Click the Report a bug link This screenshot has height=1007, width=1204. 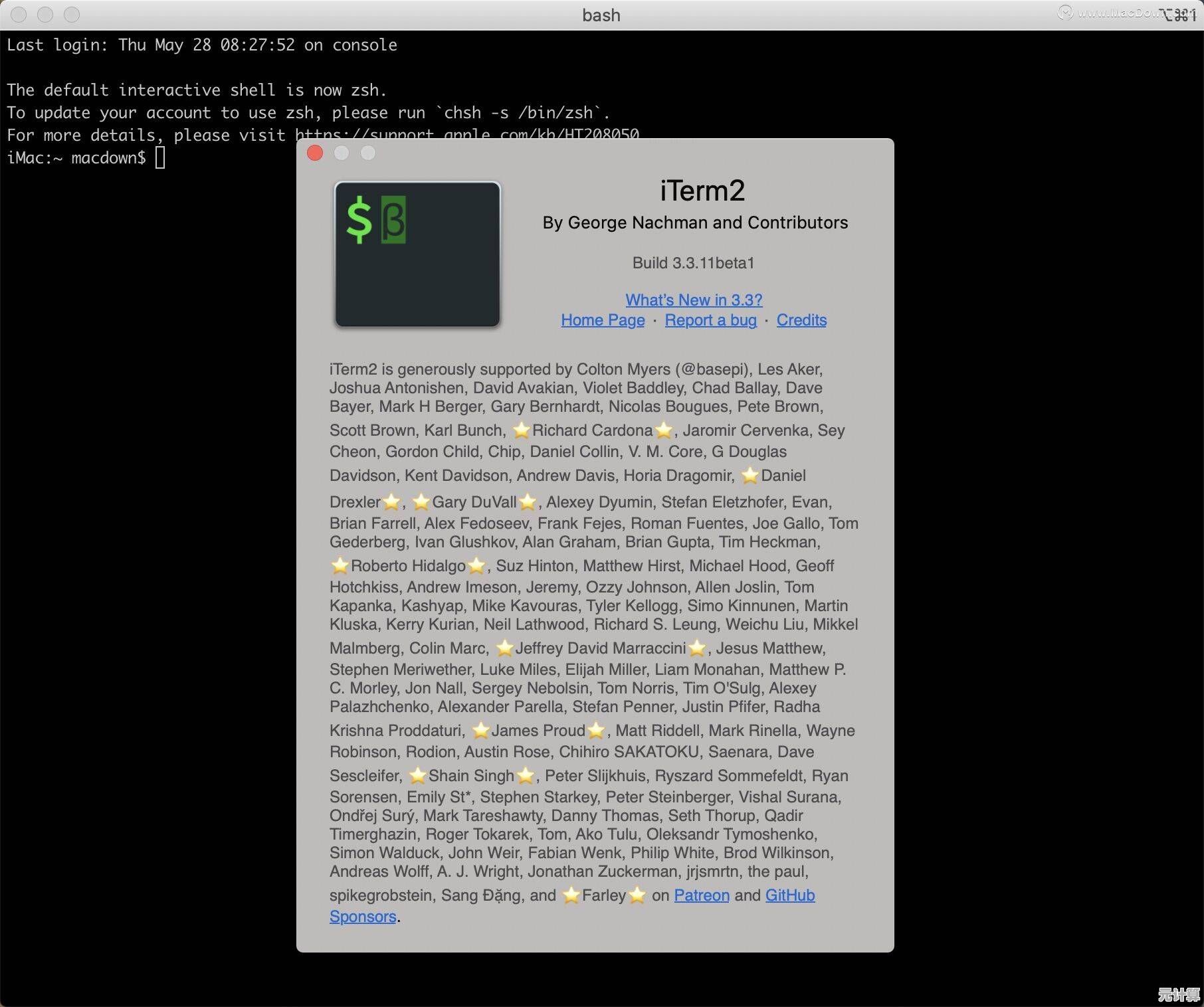(710, 320)
